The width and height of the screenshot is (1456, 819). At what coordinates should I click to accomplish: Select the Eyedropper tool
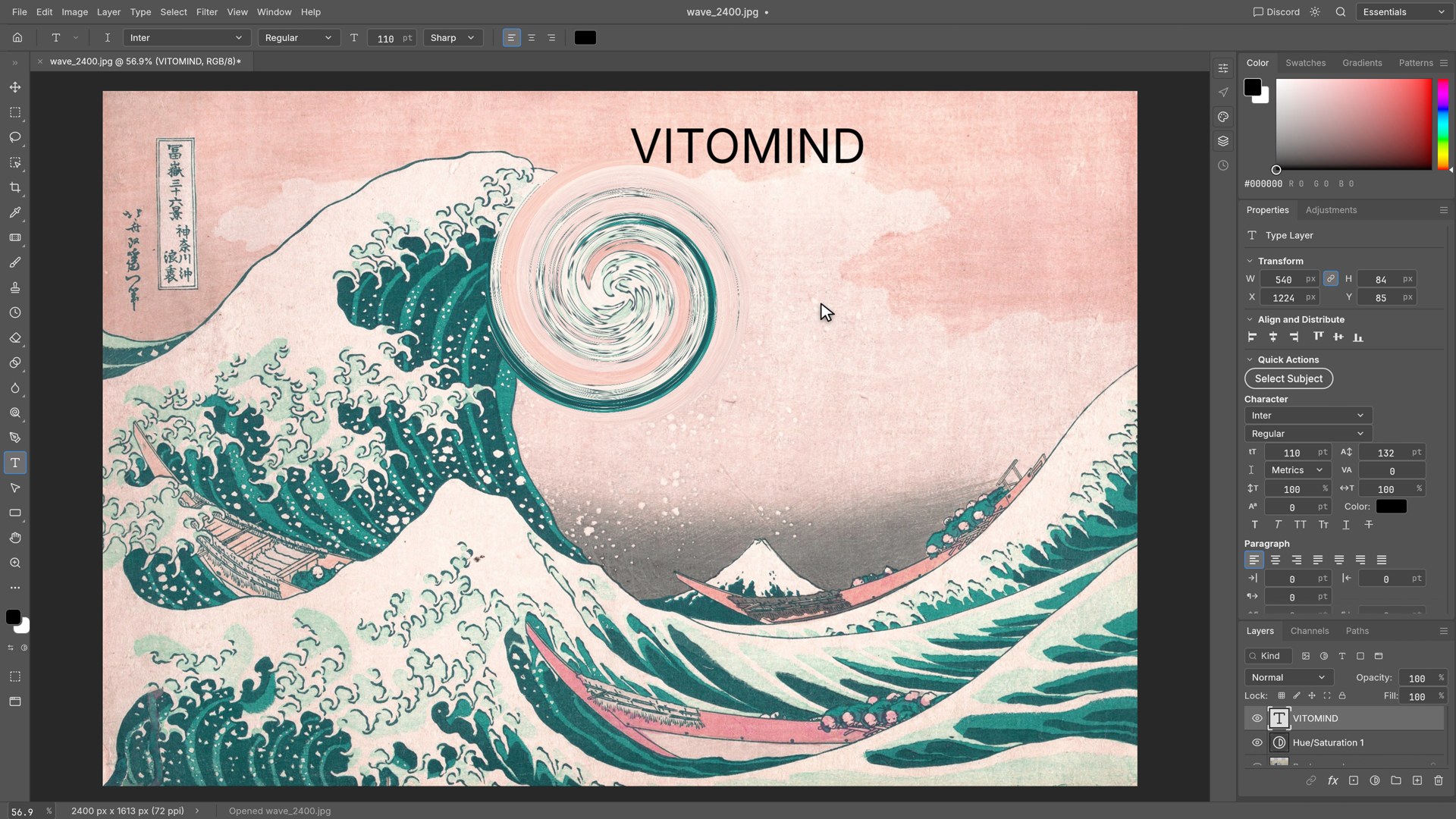tap(15, 212)
